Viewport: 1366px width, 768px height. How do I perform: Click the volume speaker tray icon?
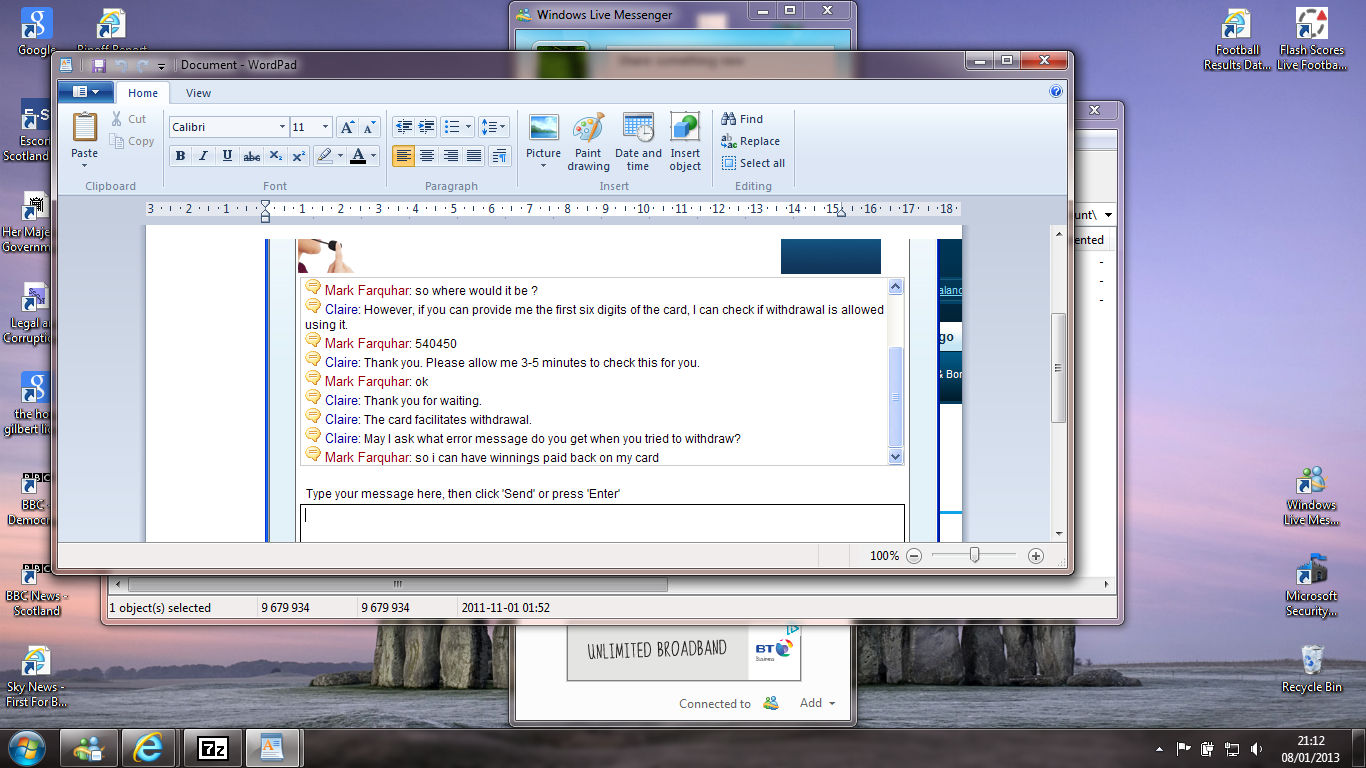coord(1257,748)
